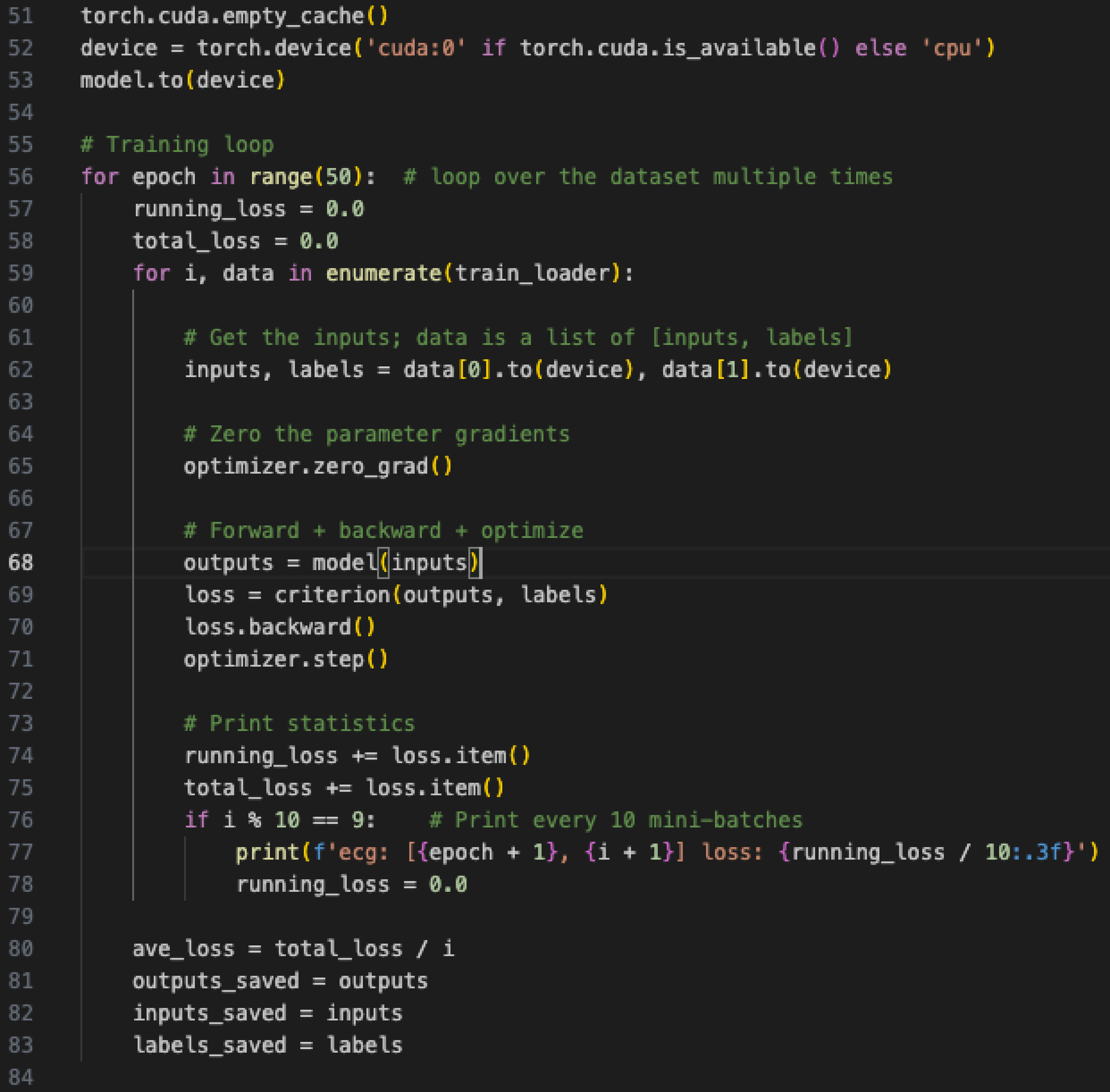
Task: Click 'optimizer.zero_grad' on line 65
Action: [306, 466]
